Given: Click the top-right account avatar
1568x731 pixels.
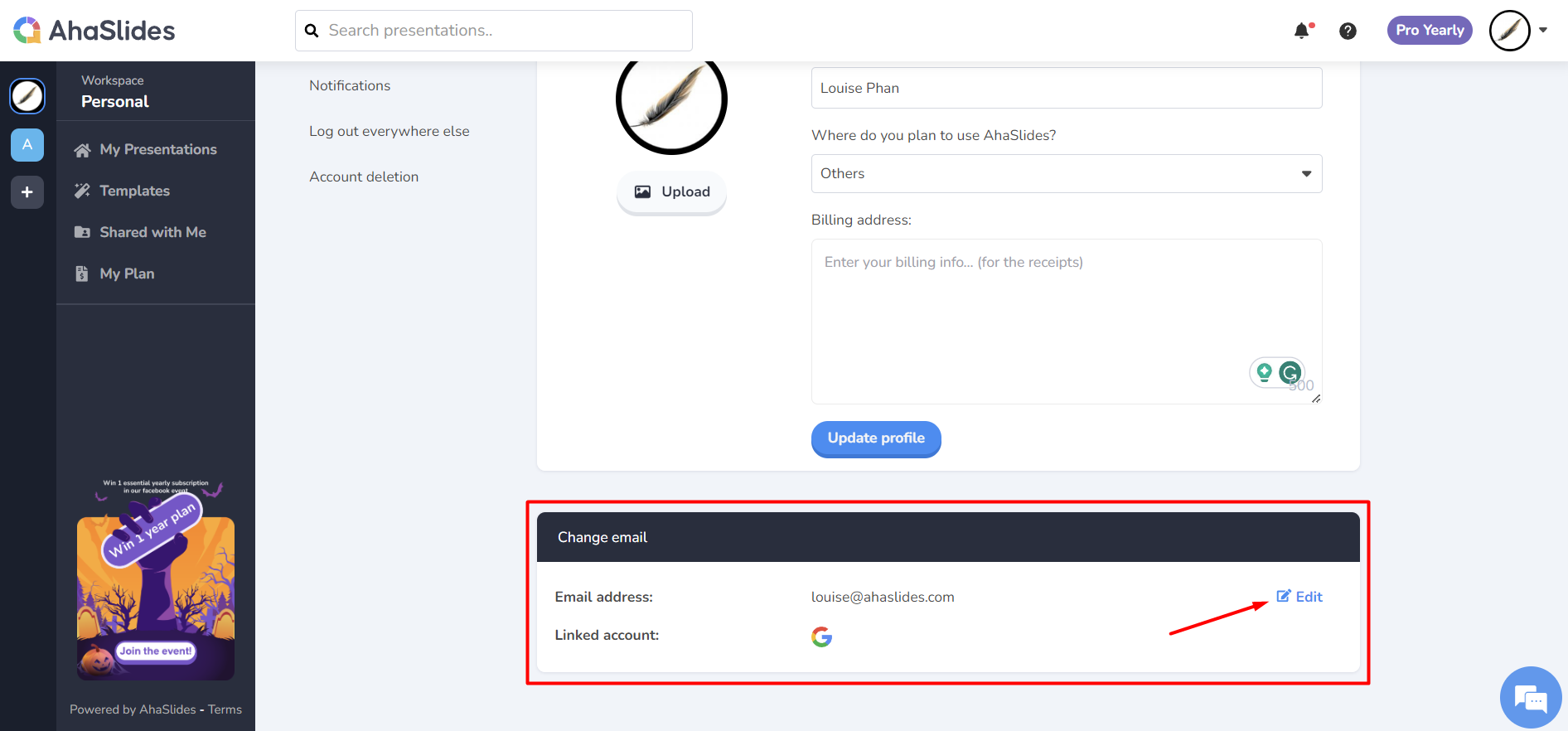Looking at the screenshot, I should coord(1510,31).
